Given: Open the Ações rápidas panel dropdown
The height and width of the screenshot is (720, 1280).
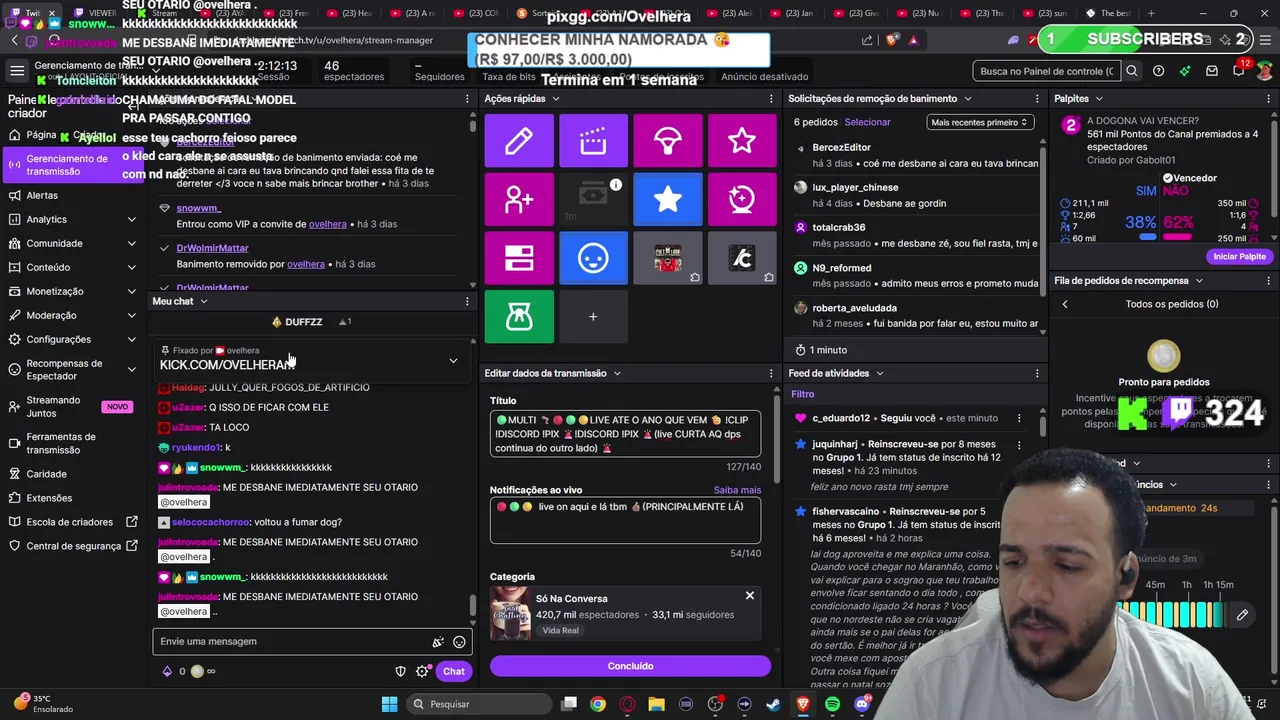Looking at the screenshot, I should click(x=556, y=99).
